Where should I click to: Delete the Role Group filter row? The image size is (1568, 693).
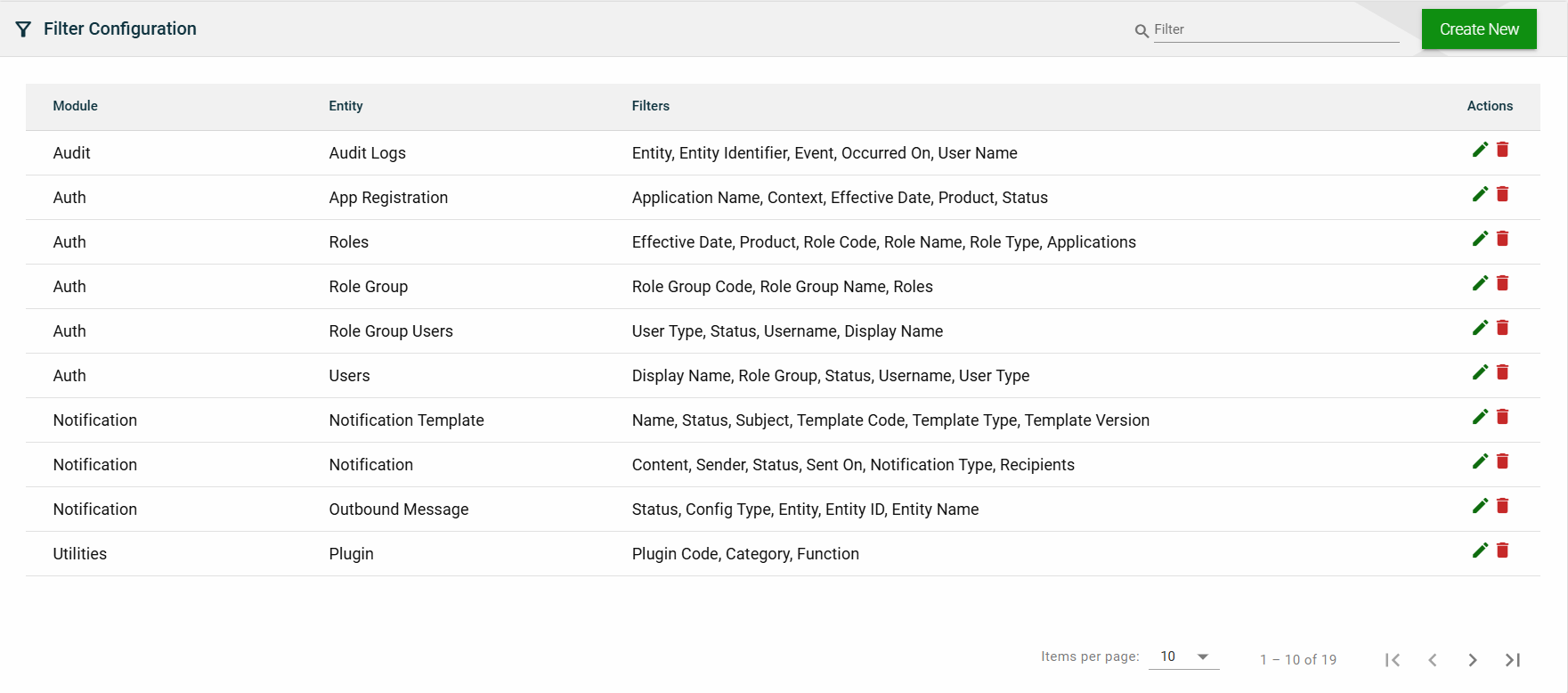(1502, 283)
